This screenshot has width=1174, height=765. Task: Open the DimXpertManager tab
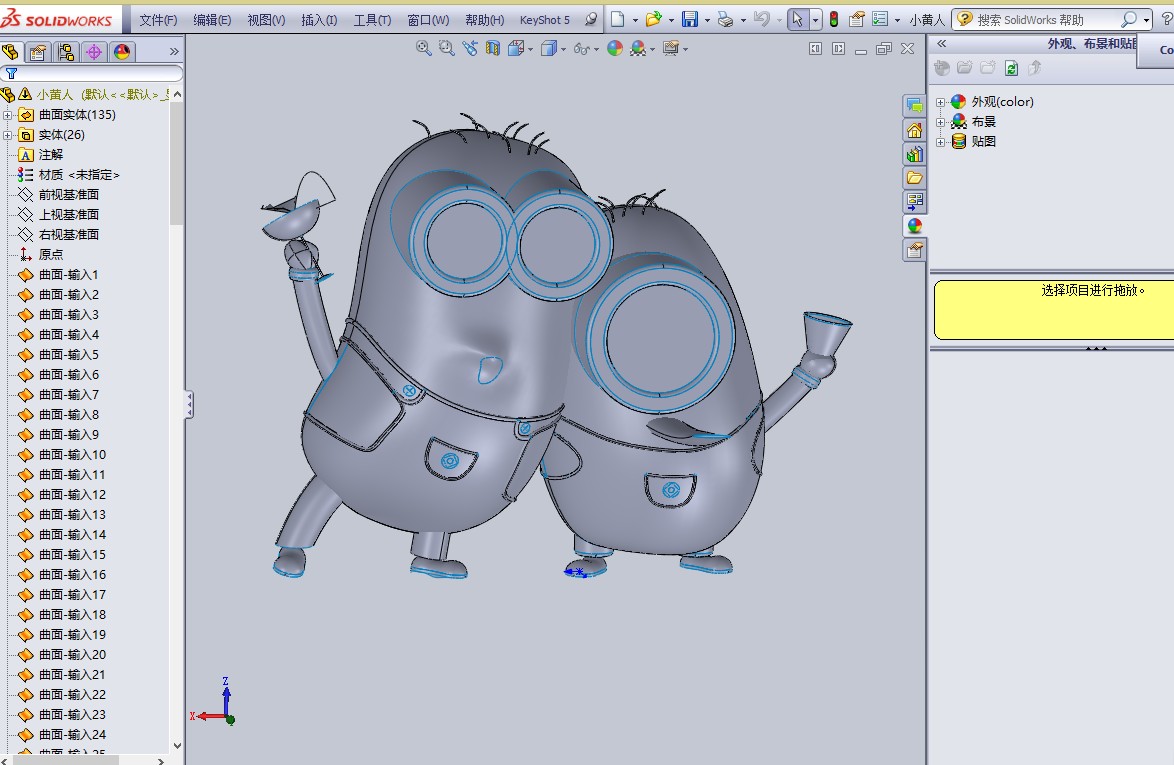coord(94,52)
